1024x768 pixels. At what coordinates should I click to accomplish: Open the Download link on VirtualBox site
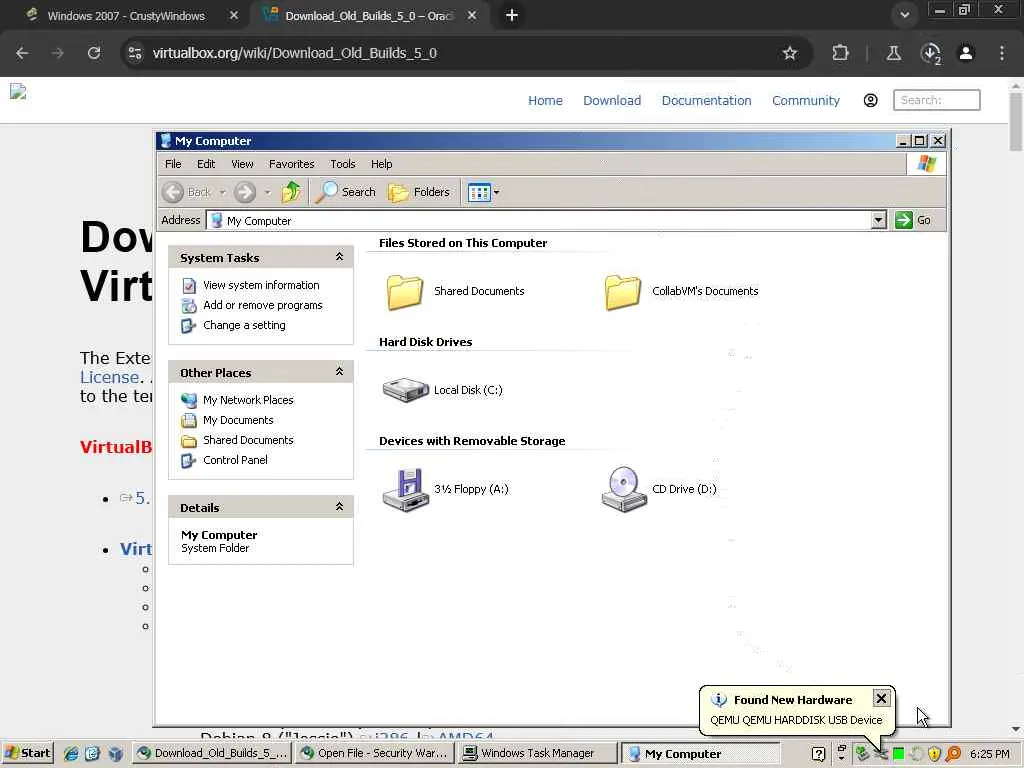(612, 101)
